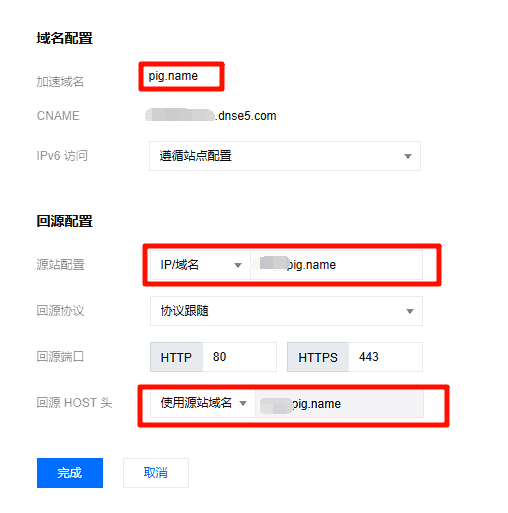Click the 源站配置 field label

[60, 265]
